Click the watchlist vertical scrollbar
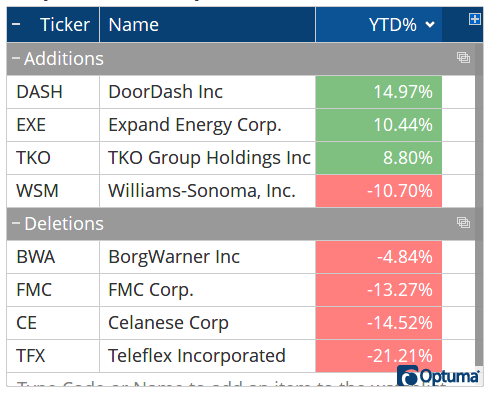490x394 pixels. tap(479, 207)
